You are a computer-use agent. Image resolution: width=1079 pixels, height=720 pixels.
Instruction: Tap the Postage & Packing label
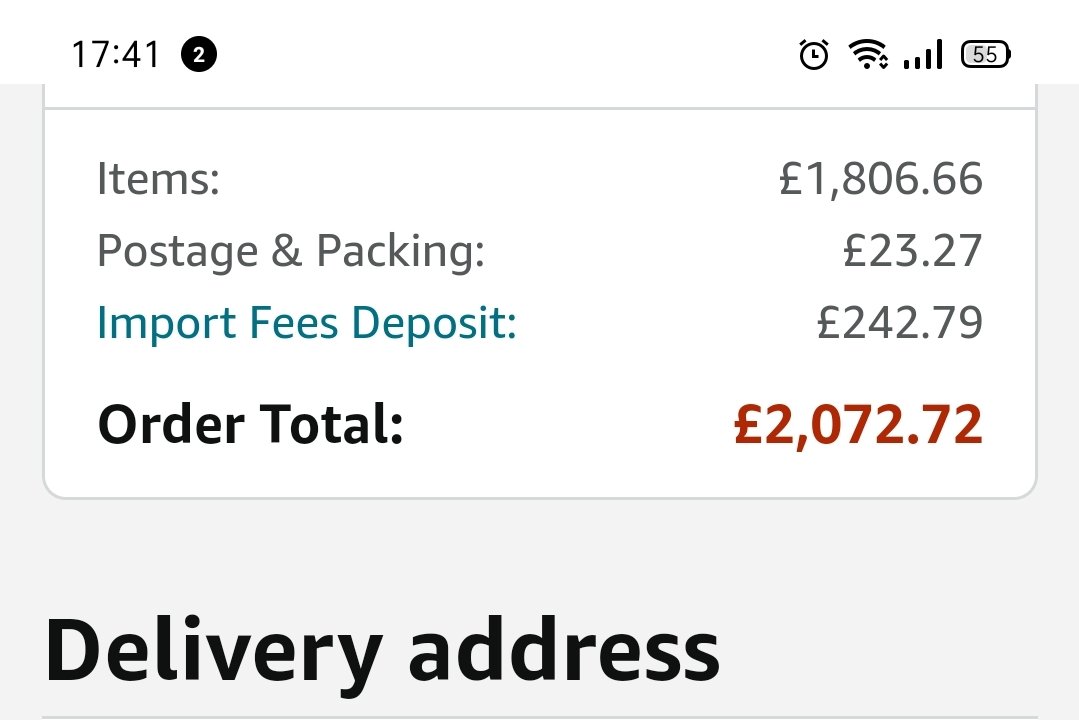291,251
